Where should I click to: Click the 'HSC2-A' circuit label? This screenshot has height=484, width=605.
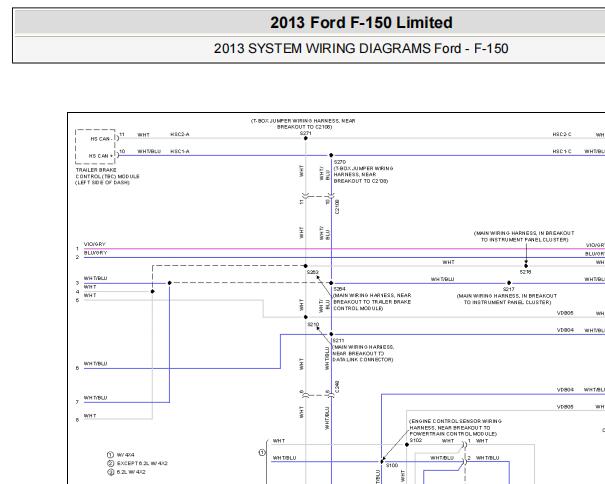(x=180, y=134)
